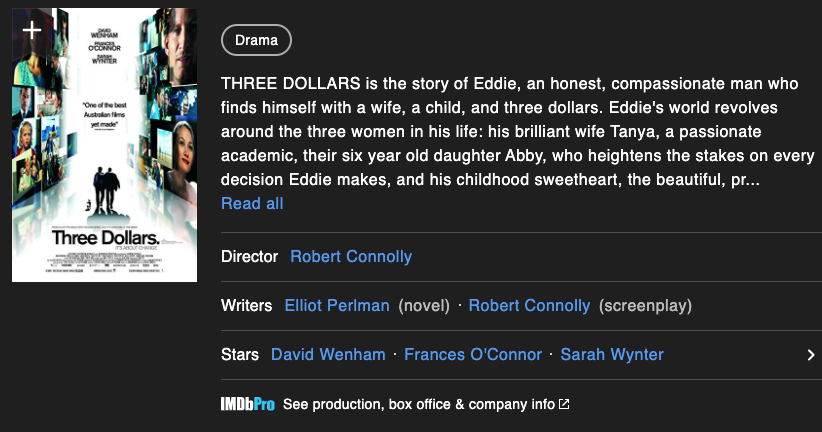Expand plot summary with Read all
The width and height of the screenshot is (822, 432).
tap(252, 203)
